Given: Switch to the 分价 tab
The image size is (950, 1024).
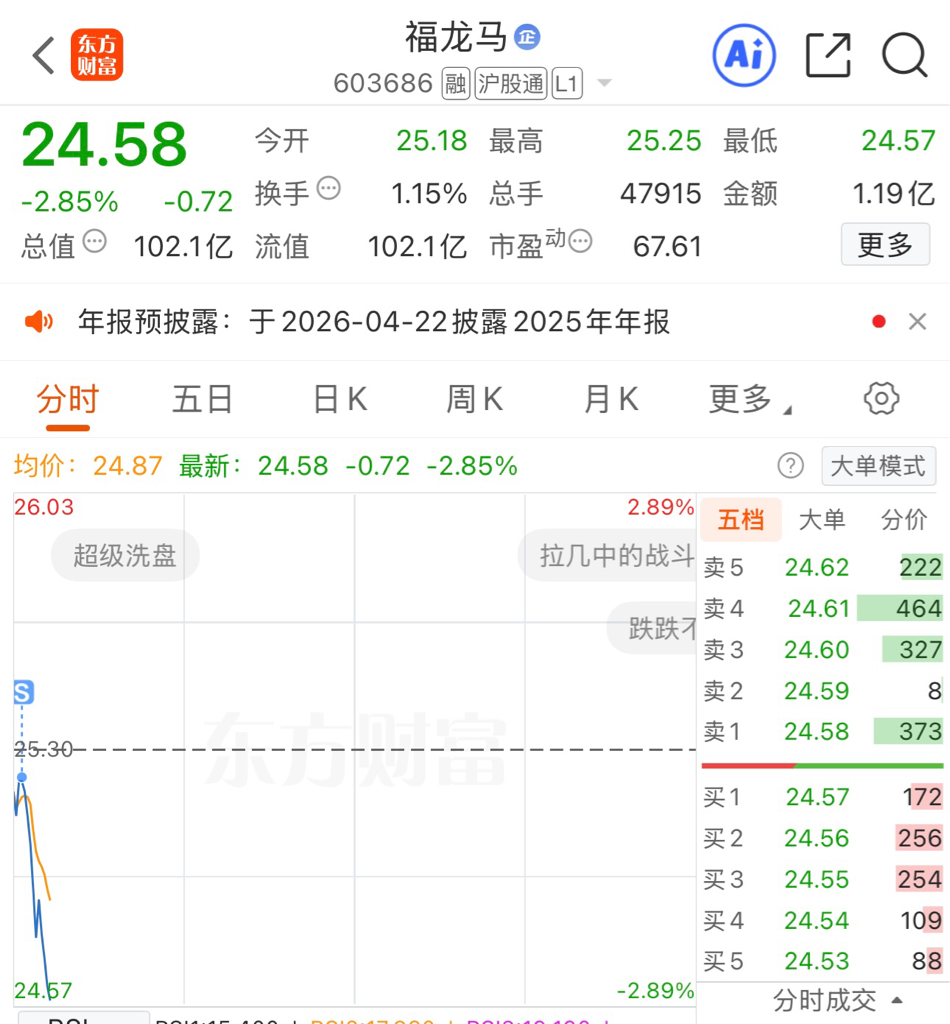Looking at the screenshot, I should pos(904,520).
